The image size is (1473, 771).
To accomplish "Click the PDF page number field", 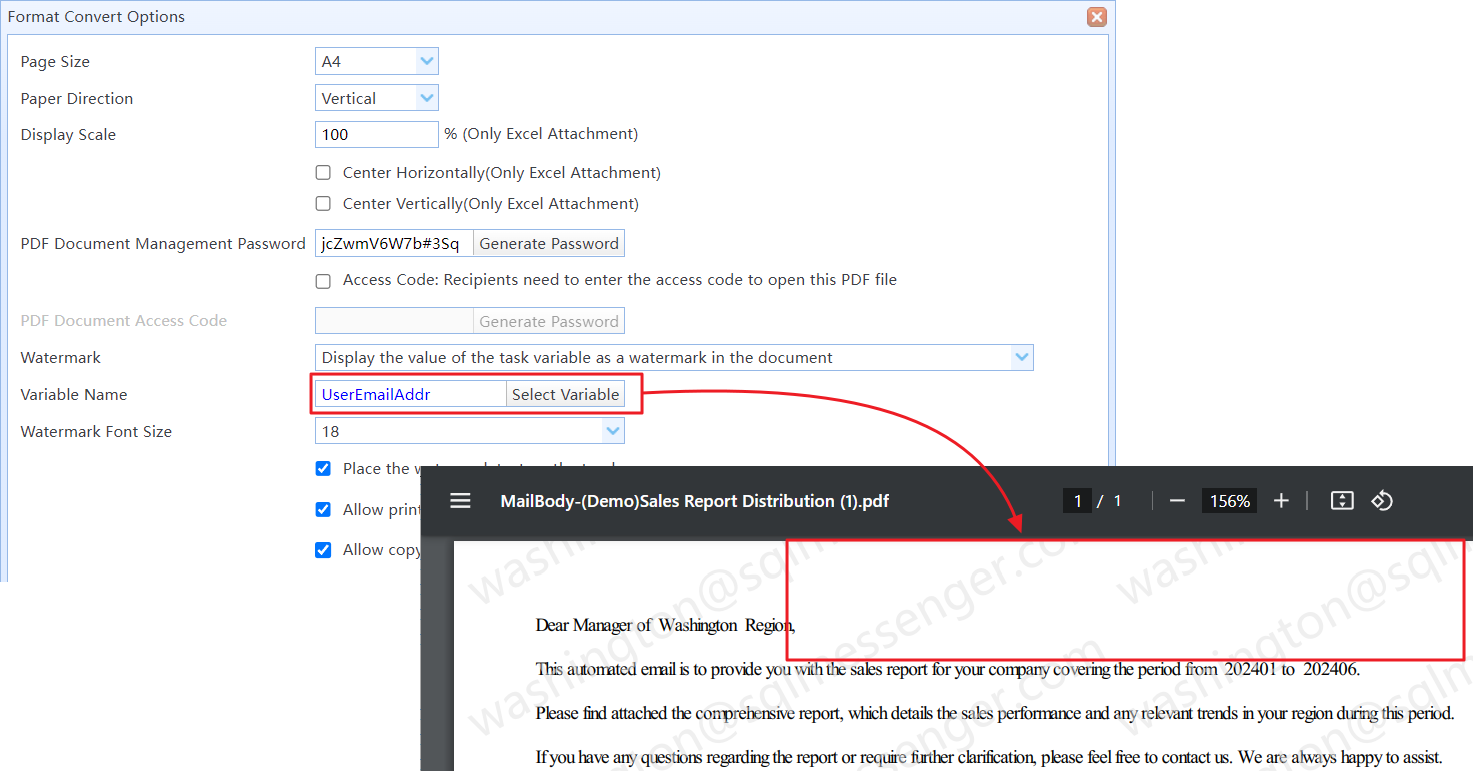I will coord(1077,501).
